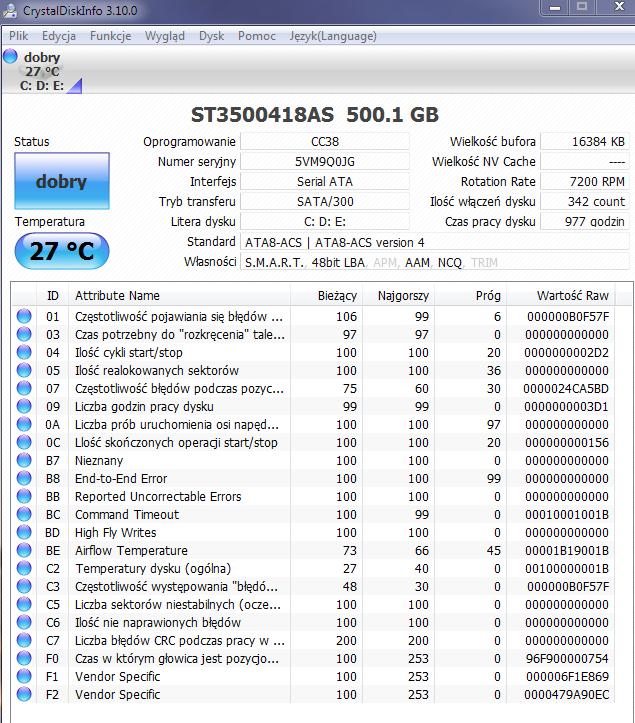This screenshot has height=723, width=635.
Task: Click the status orb for attribute F2
Action: 24,694
